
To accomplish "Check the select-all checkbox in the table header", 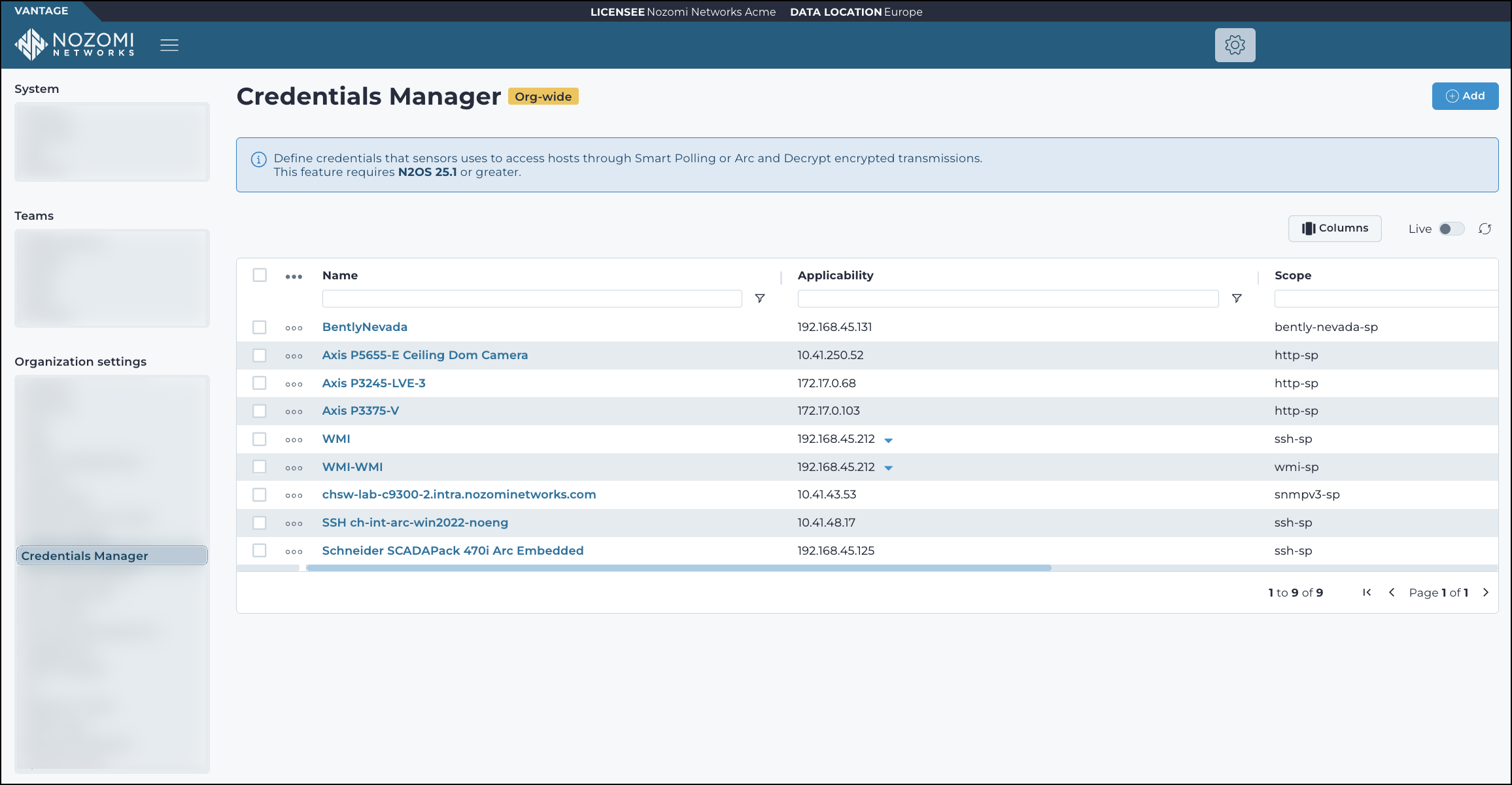I will 260,275.
